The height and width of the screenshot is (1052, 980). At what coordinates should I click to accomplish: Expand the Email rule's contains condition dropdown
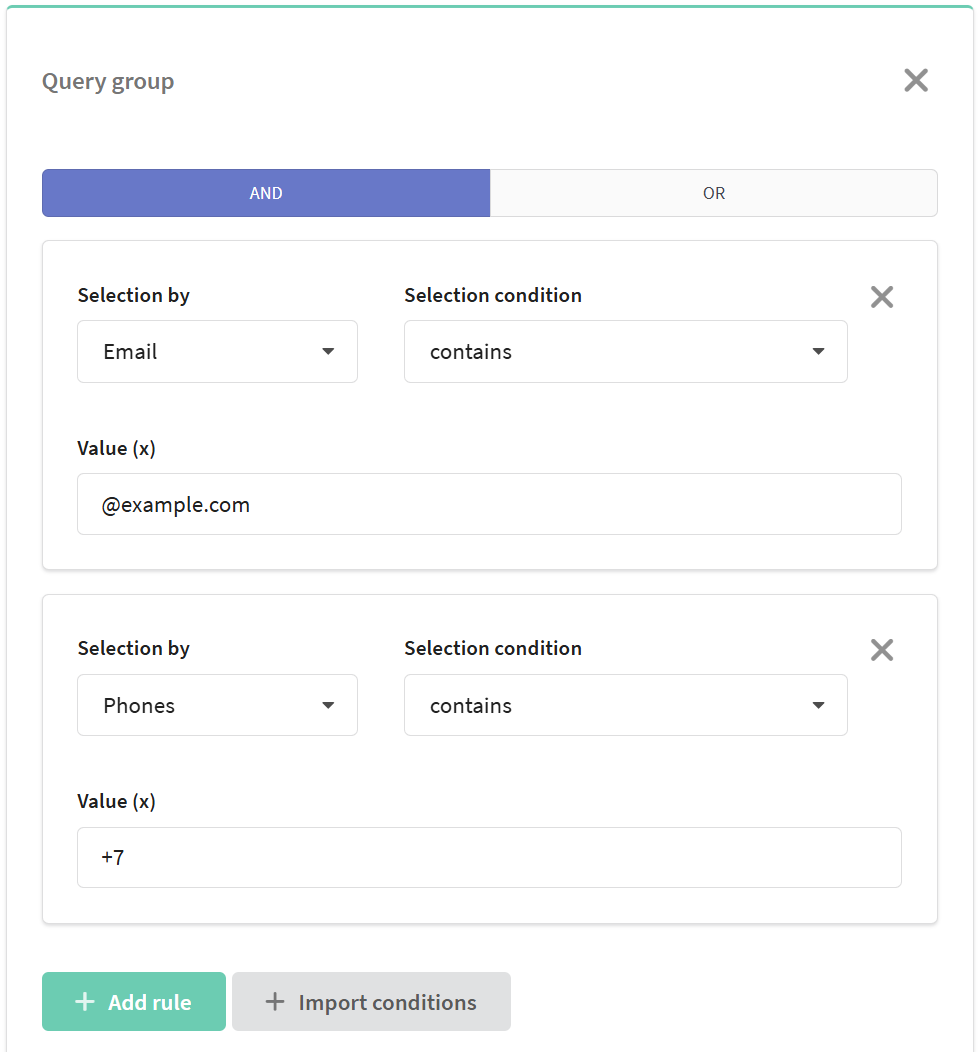[x=626, y=352]
